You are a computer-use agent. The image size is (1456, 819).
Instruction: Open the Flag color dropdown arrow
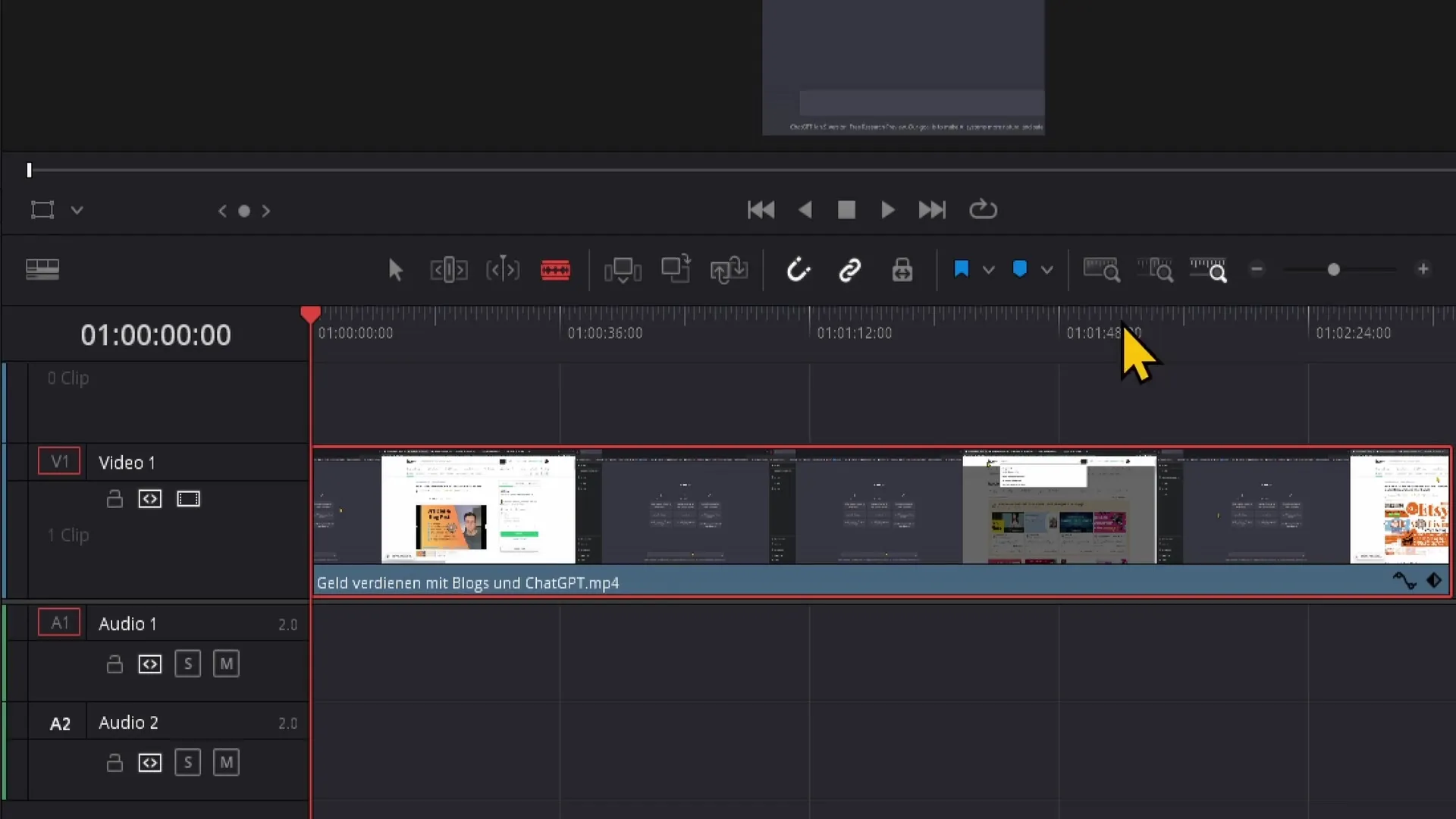988,270
